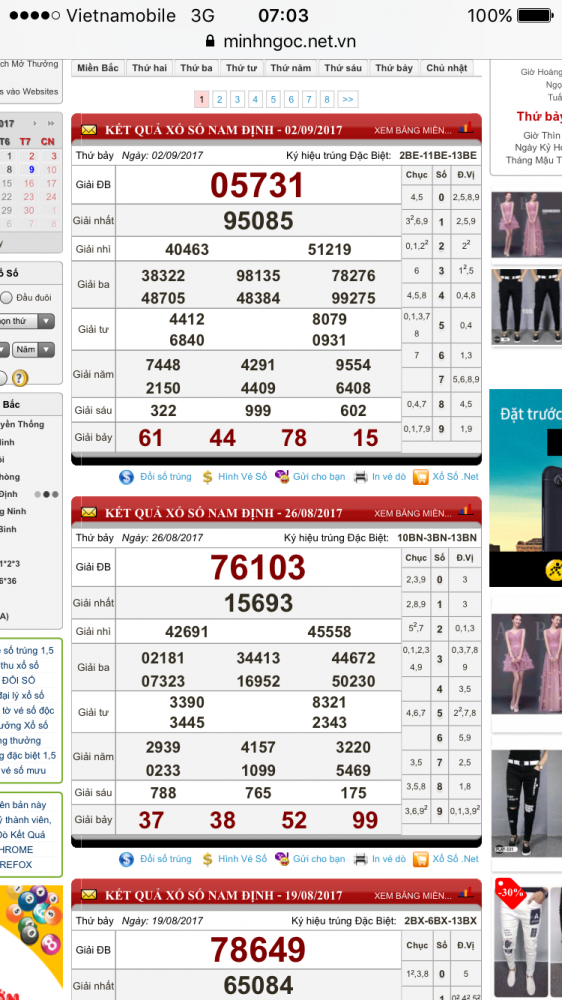Viewport: 562px width, 1000px height.
Task: Click the bar chart icon on 02/09/2017 header
Action: [466, 127]
